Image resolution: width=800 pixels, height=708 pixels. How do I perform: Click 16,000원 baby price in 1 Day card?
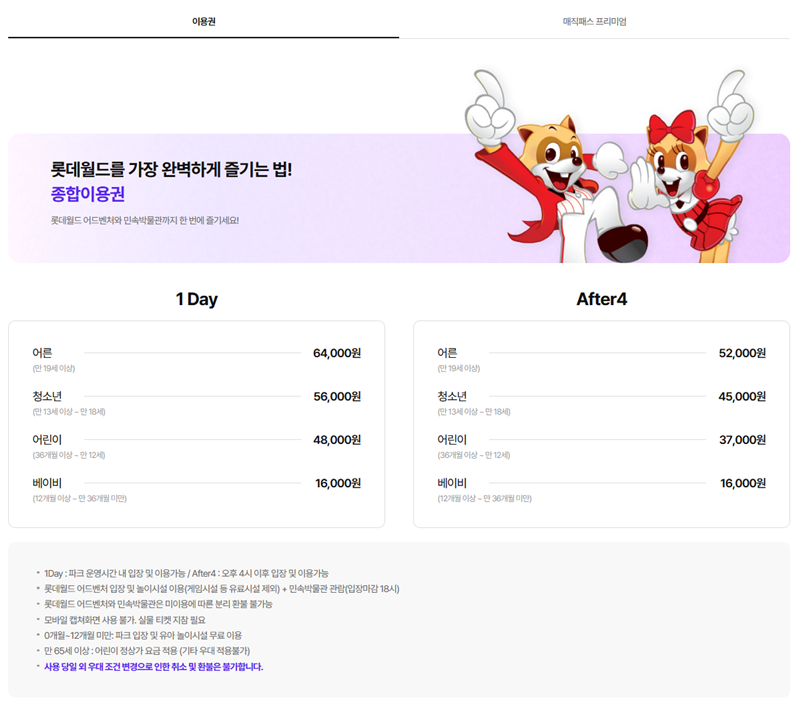pos(338,483)
